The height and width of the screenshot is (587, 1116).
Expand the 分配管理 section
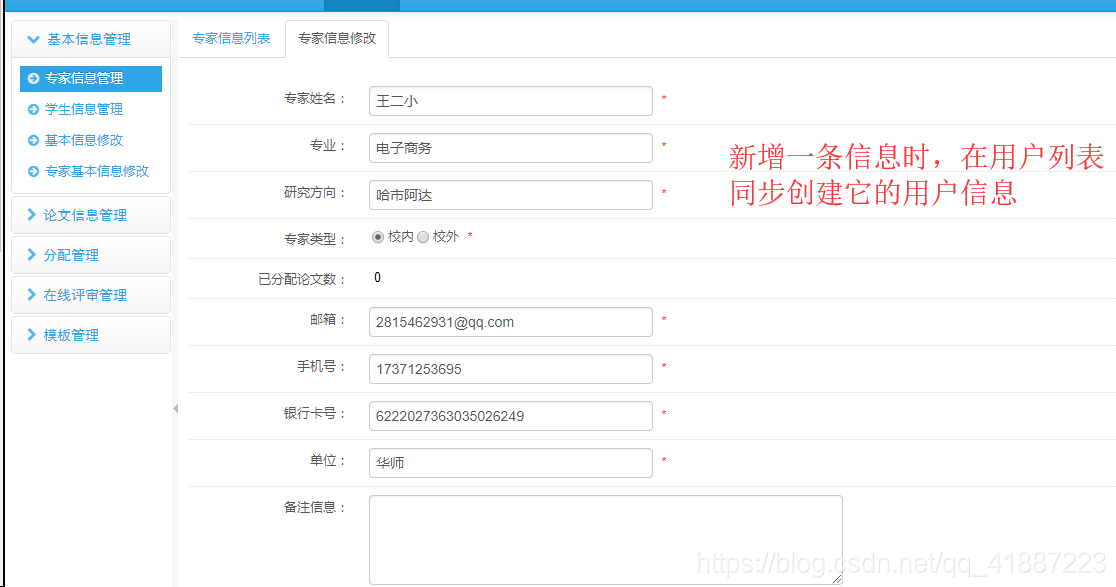tap(91, 255)
